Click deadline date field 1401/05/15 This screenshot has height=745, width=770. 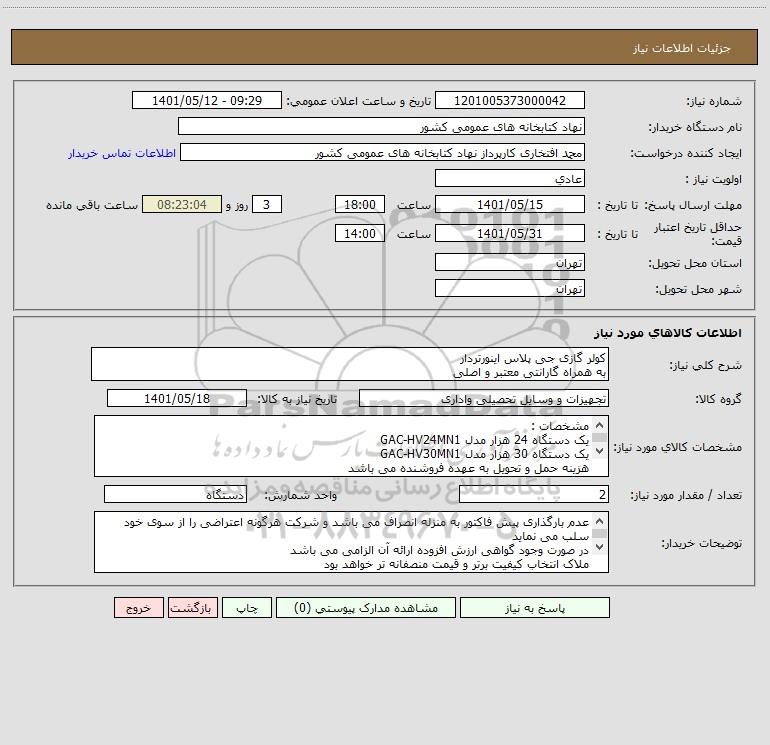pyautogui.click(x=510, y=204)
